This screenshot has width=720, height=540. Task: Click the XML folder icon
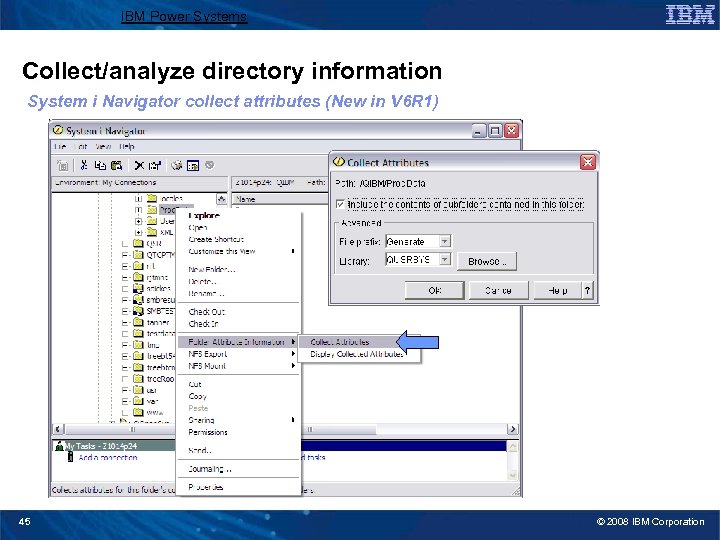pyautogui.click(x=152, y=232)
